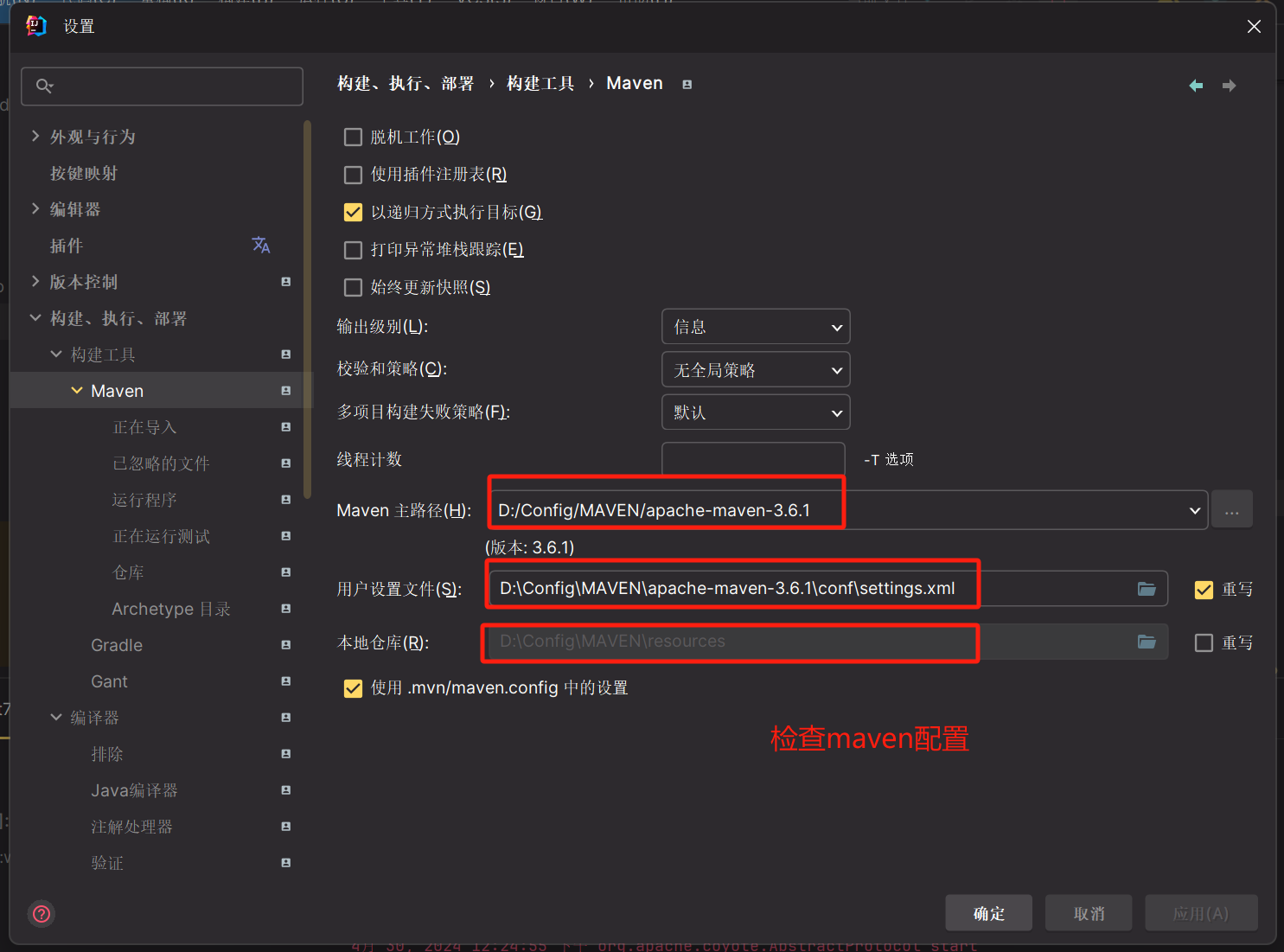Collapse 构建、执行、部署 tree node

35,318
